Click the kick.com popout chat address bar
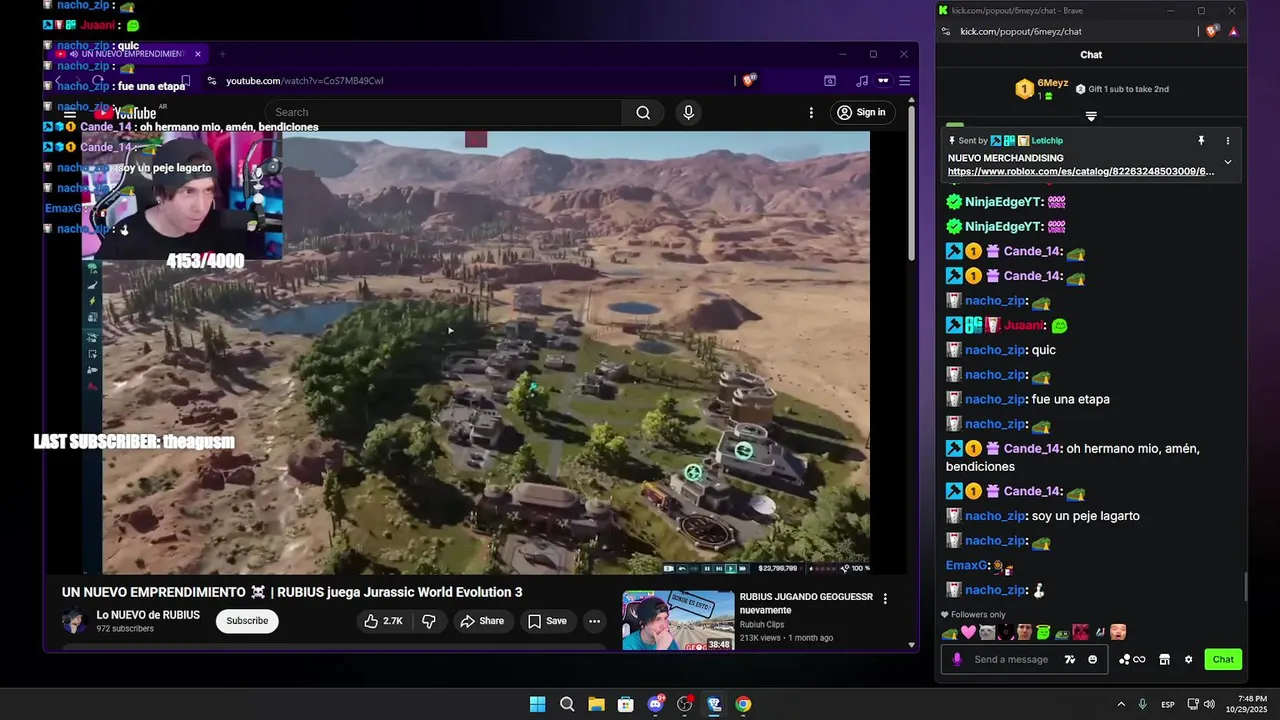The width and height of the screenshot is (1280, 720). (x=1070, y=32)
